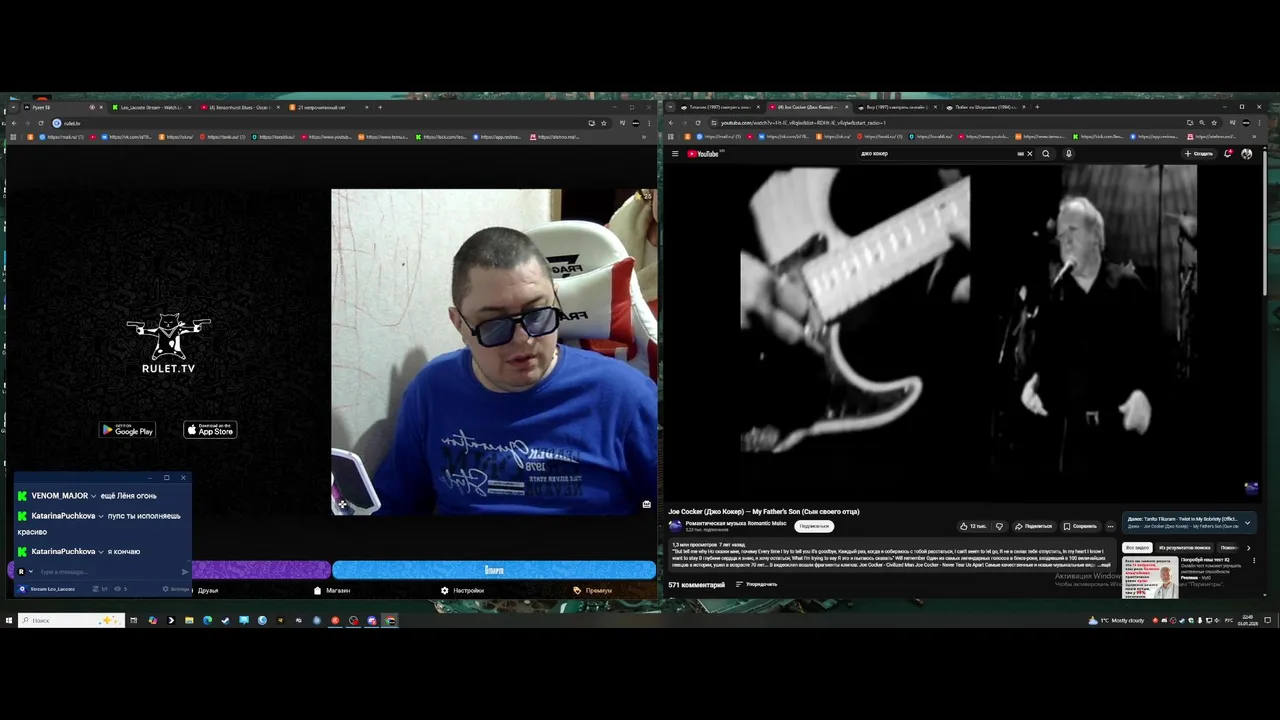The height and width of the screenshot is (720, 1280).
Task: Open chat identity R dropdown
Action: [25, 572]
